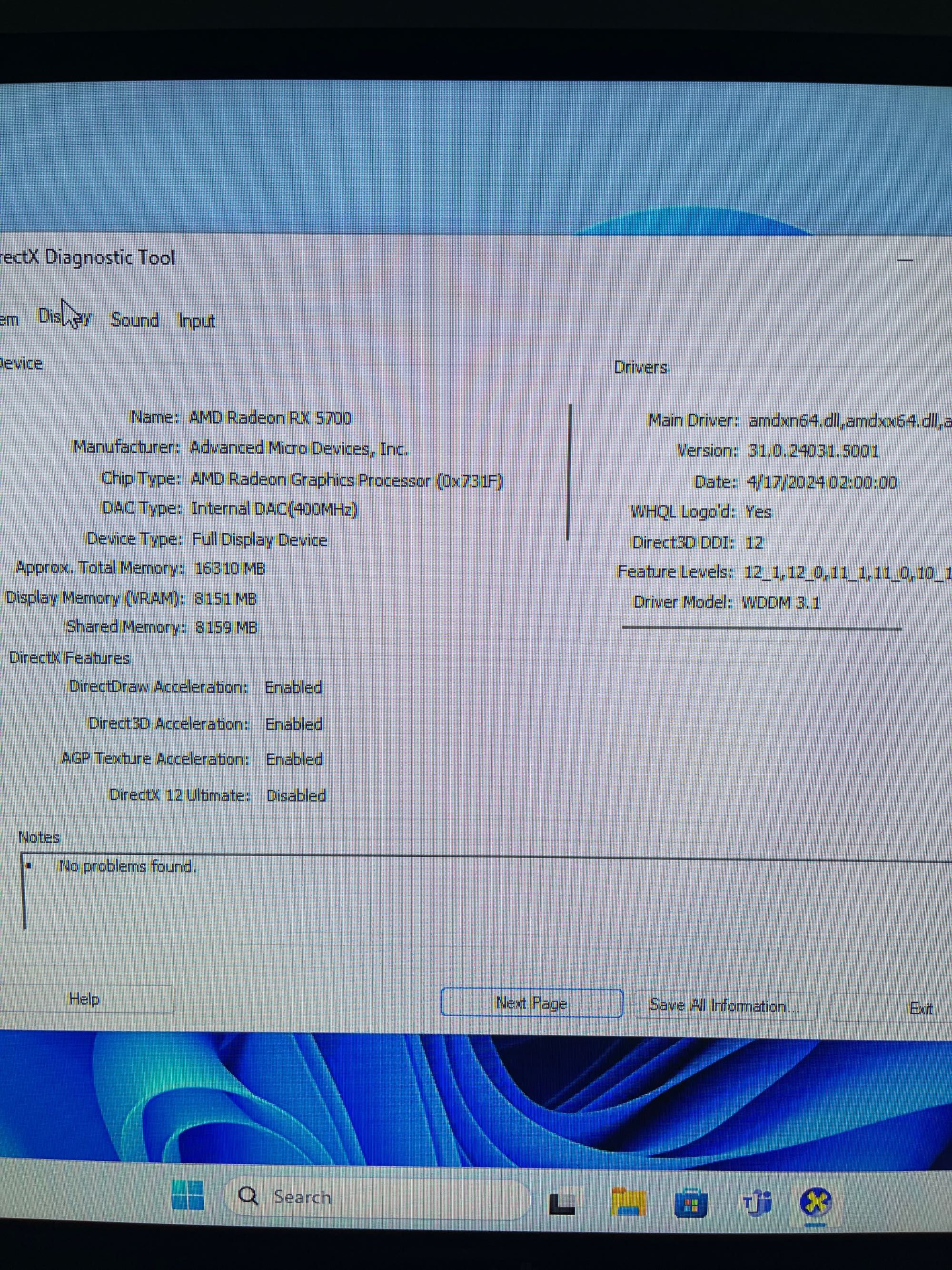The height and width of the screenshot is (1270, 952).
Task: Click the Feature Levels value
Action: [x=847, y=572]
